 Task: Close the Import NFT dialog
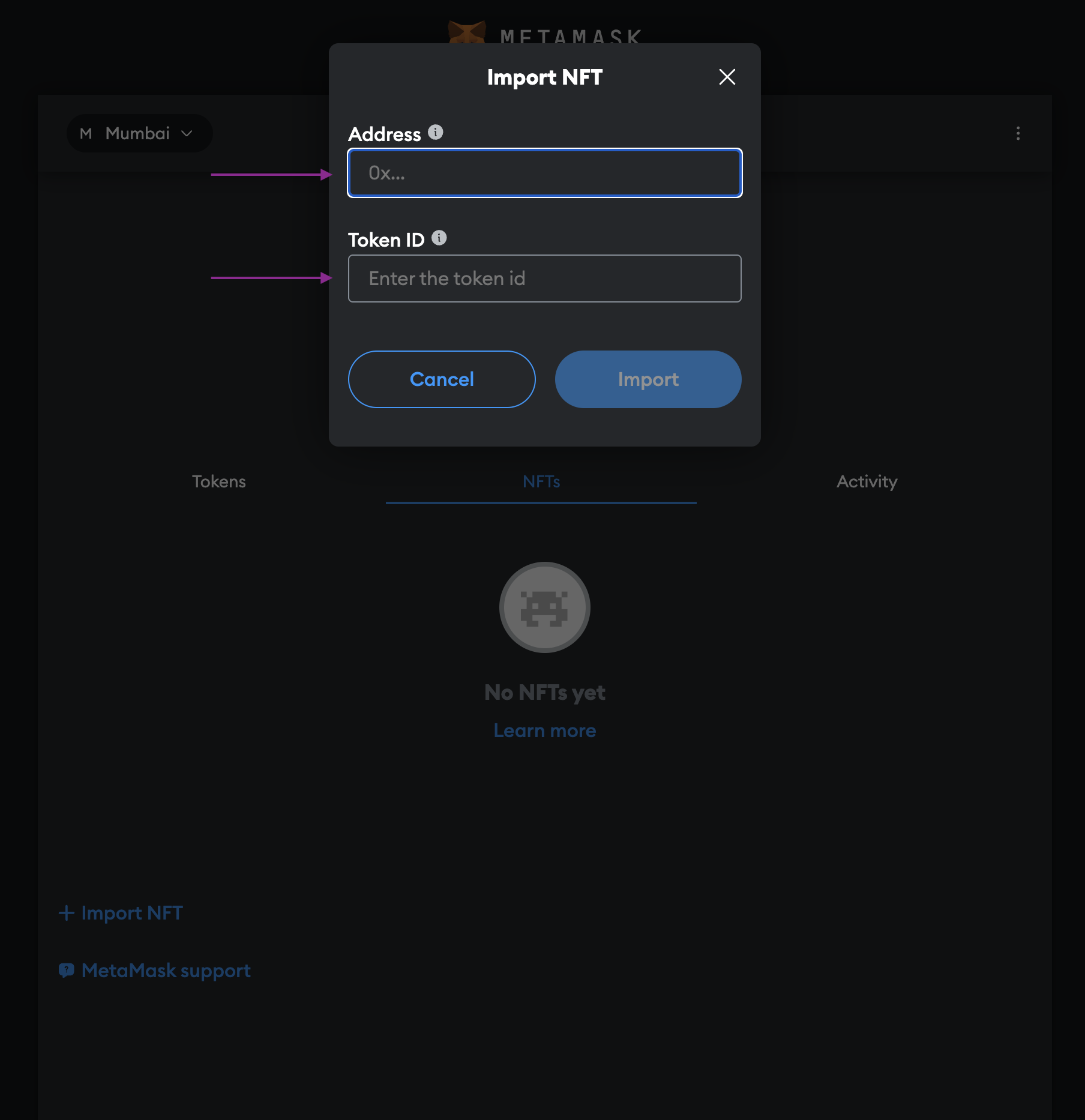727,77
